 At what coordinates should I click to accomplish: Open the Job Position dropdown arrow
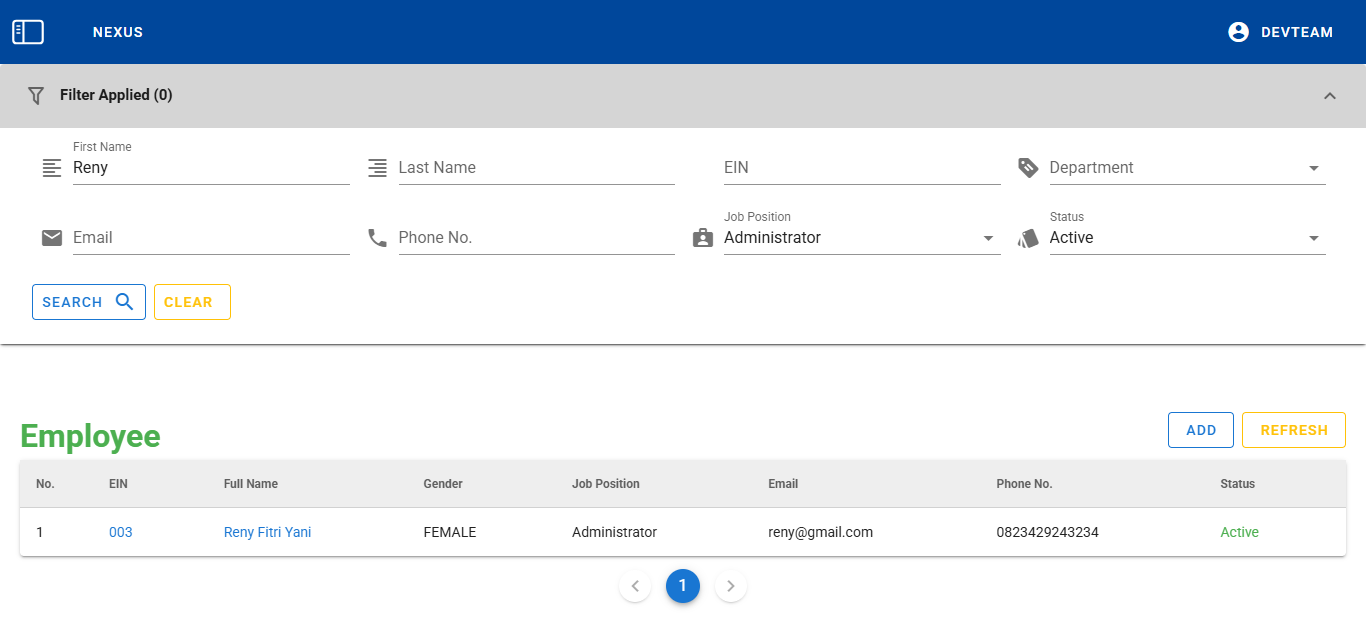(x=988, y=238)
